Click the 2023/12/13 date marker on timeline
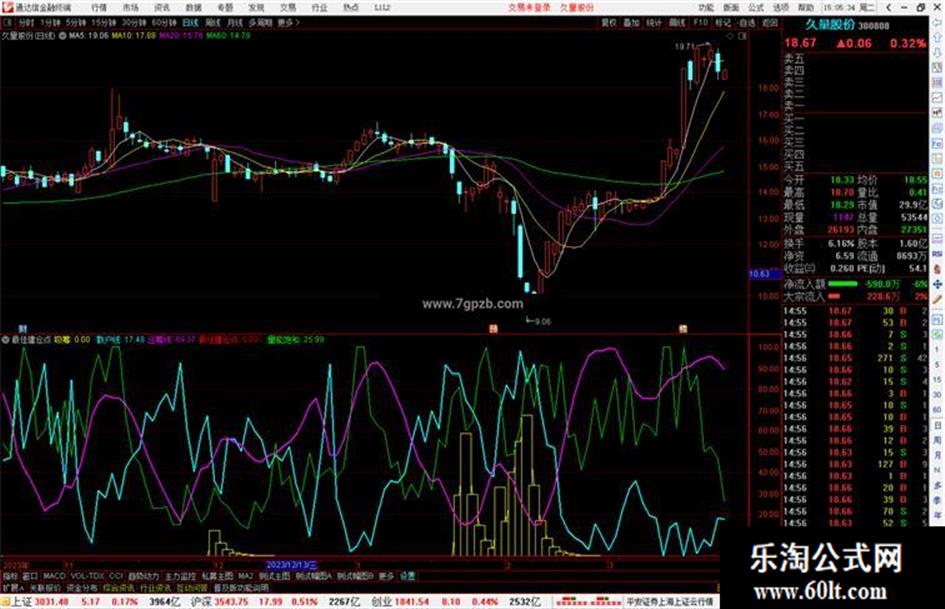945x609 pixels. [x=292, y=566]
